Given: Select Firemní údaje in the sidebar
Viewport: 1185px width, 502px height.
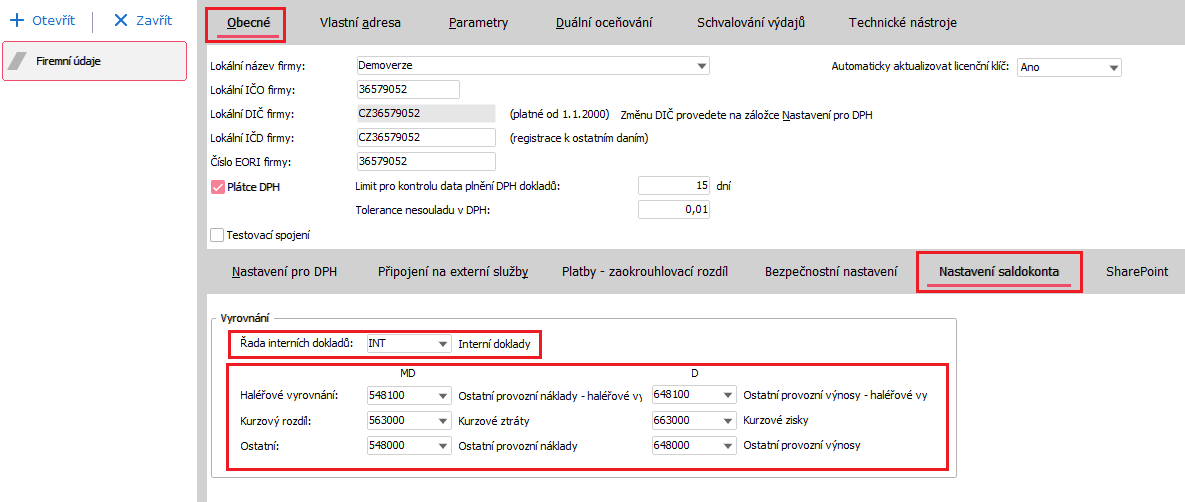Looking at the screenshot, I should (x=94, y=61).
